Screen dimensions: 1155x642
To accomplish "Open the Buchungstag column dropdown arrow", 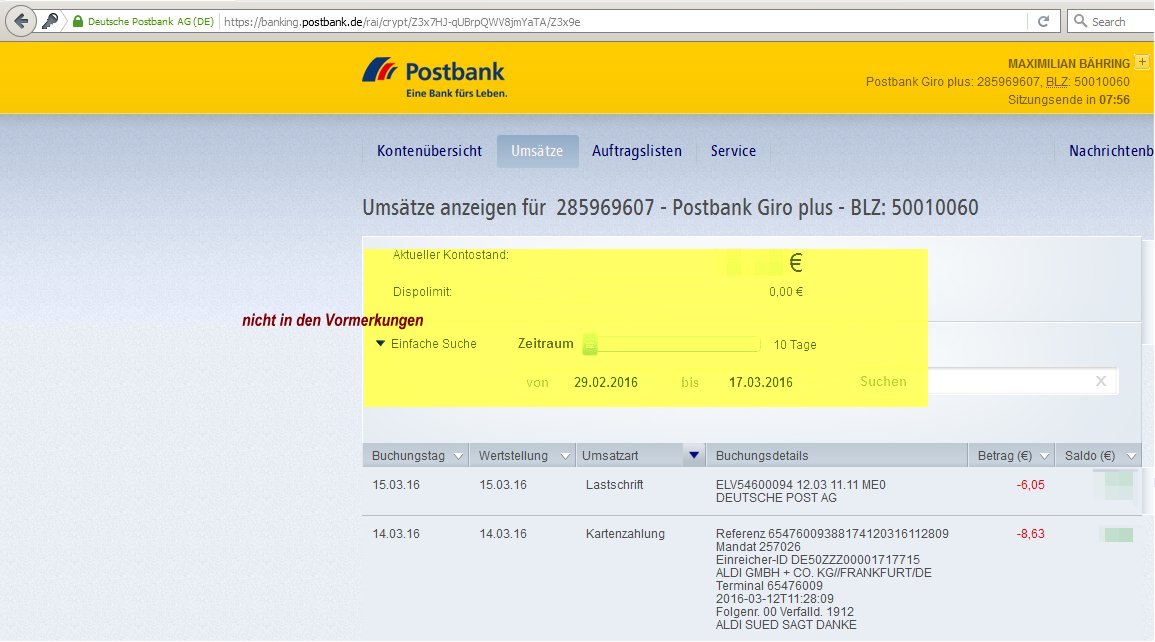I will click(x=458, y=456).
